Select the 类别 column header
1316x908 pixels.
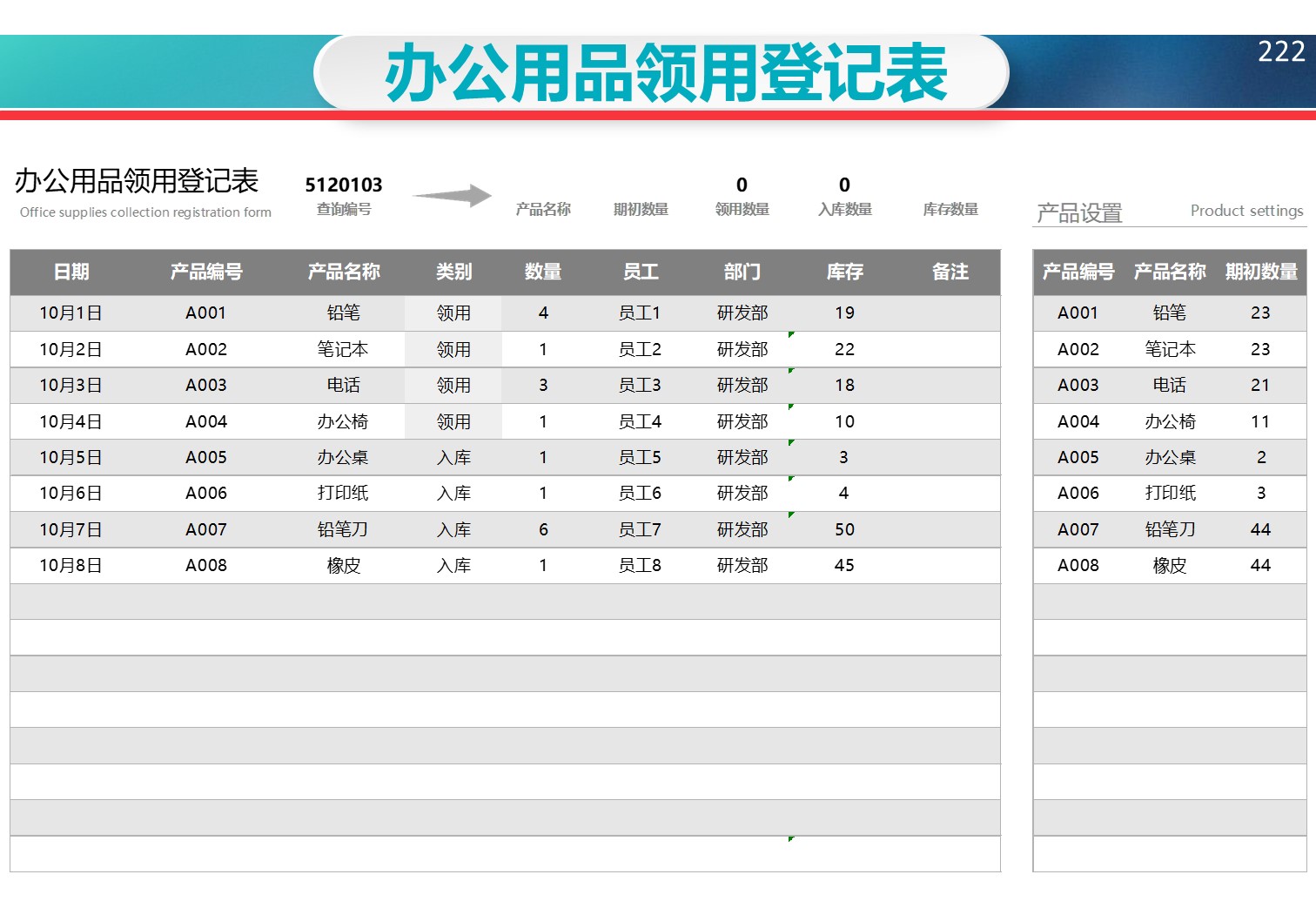453,272
